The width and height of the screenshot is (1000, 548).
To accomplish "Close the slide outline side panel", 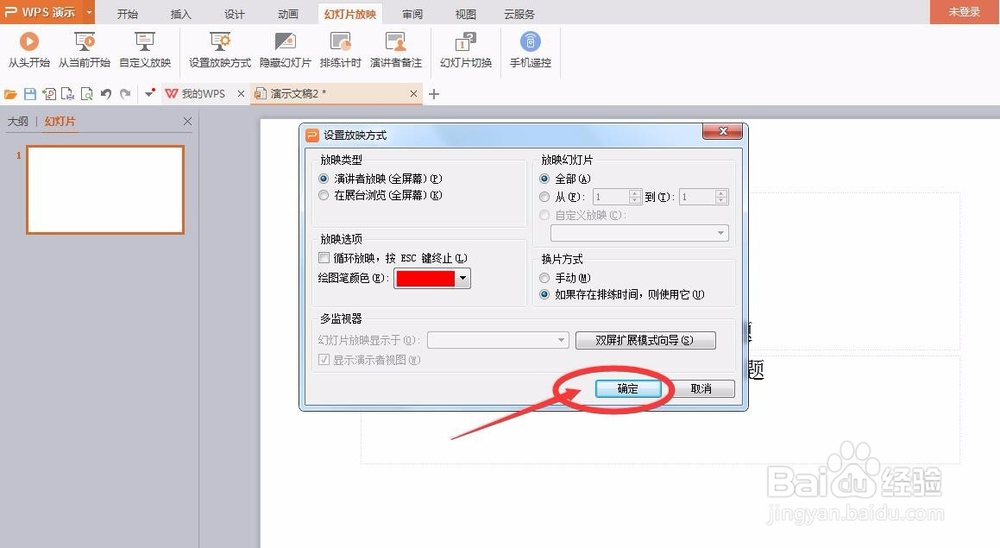I will (187, 121).
